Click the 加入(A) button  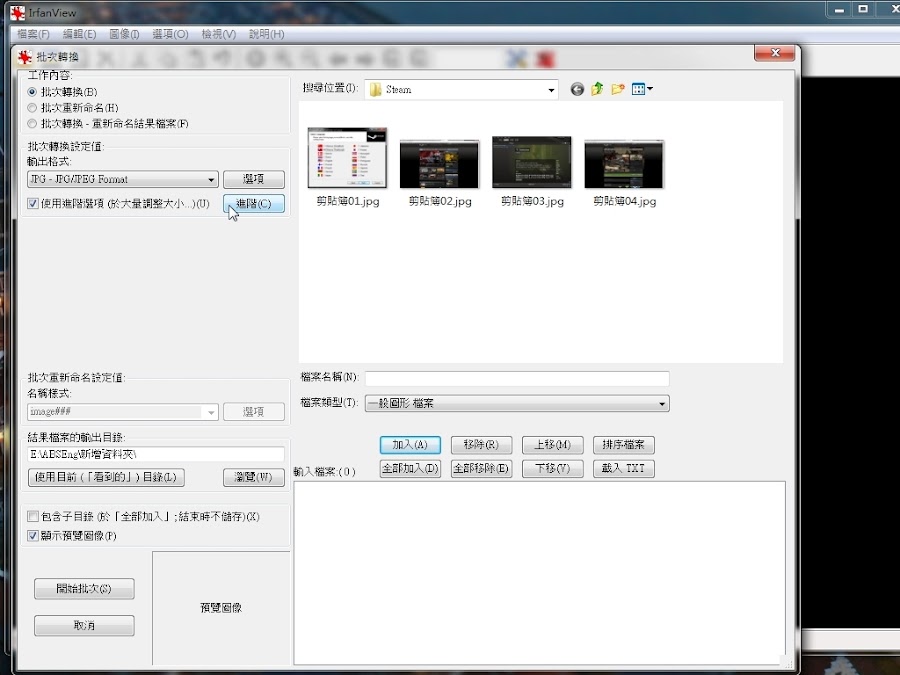(410, 445)
